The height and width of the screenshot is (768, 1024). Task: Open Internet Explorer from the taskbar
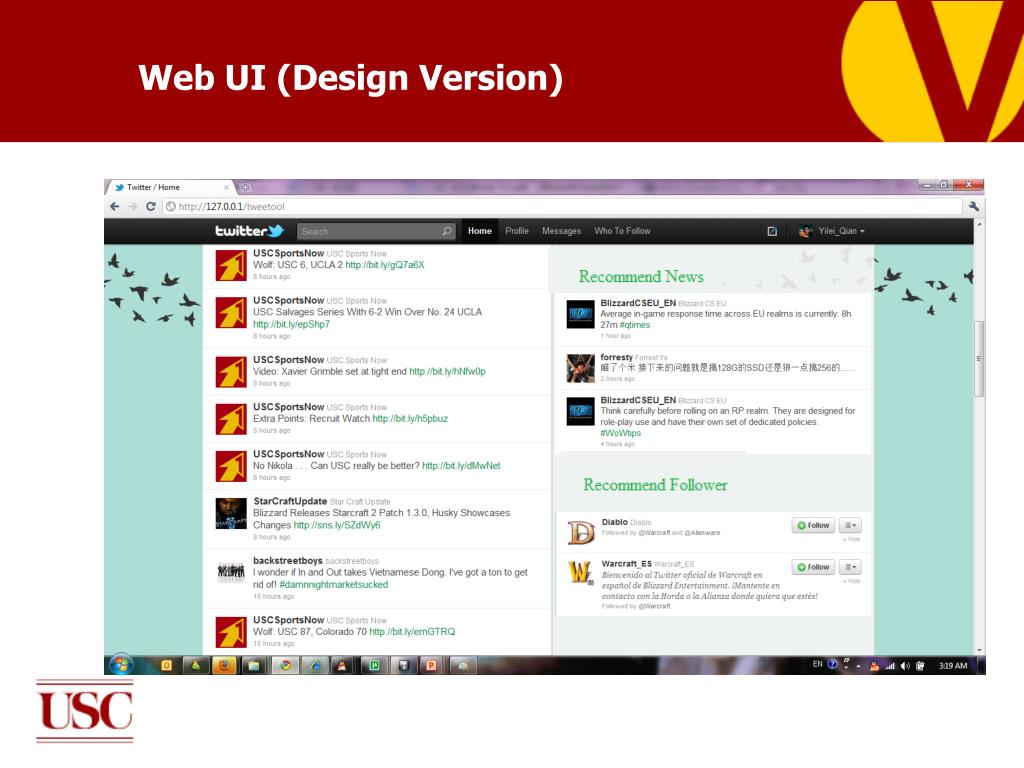click(315, 665)
